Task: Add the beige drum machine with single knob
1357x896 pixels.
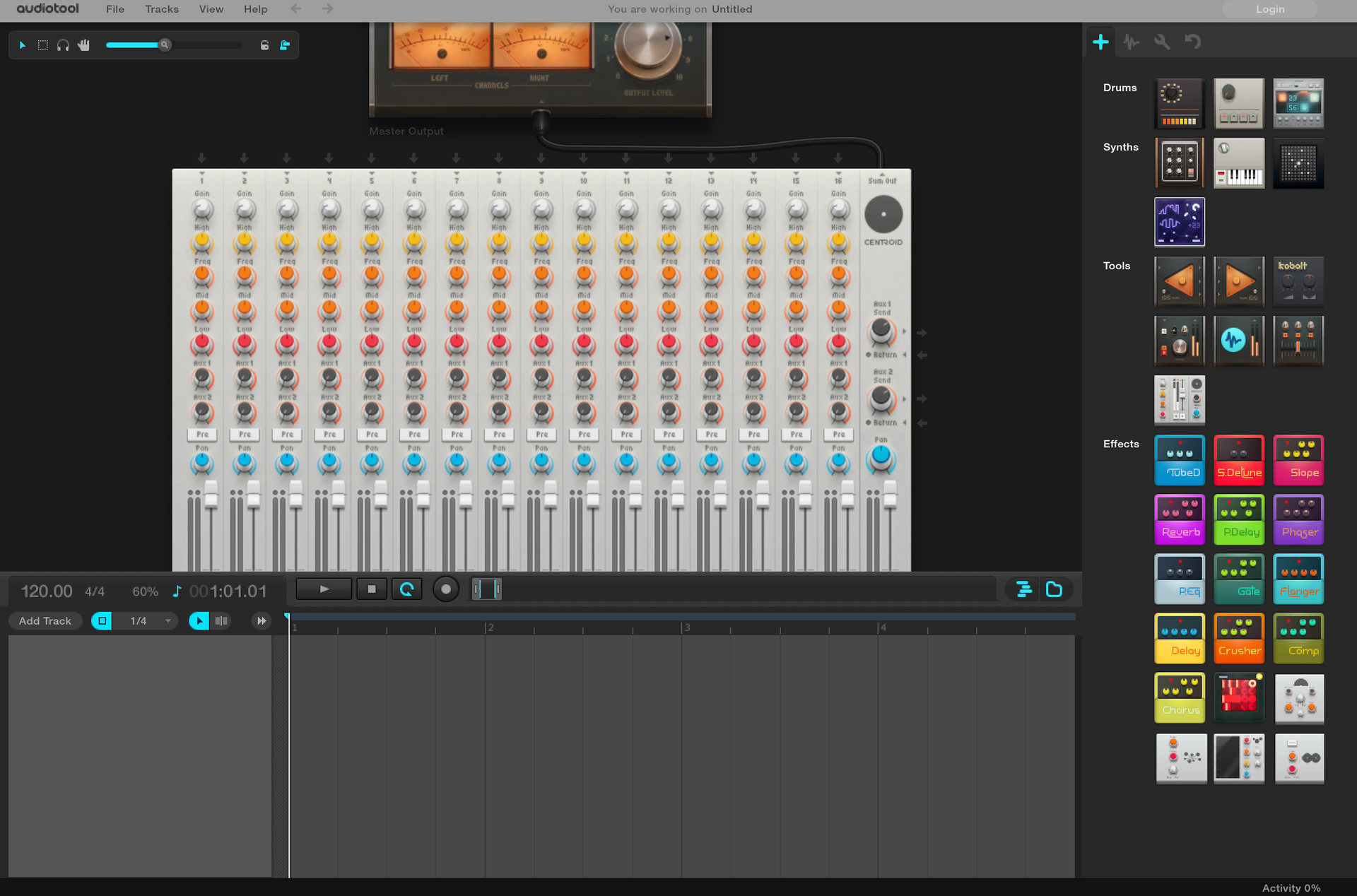Action: (x=1239, y=104)
